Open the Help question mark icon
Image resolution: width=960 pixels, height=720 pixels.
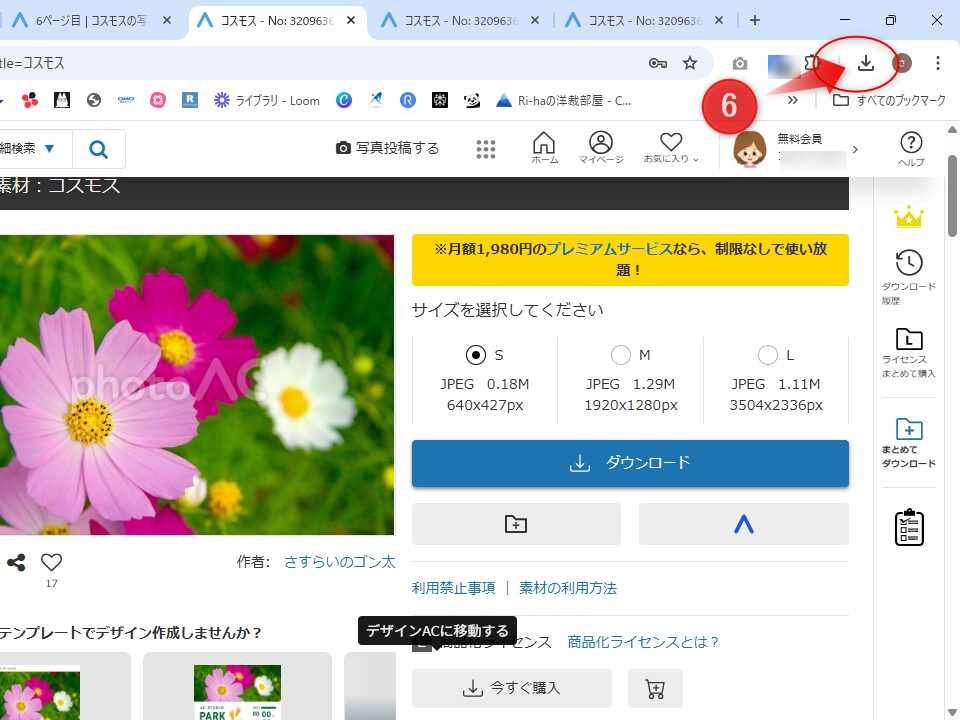910,147
